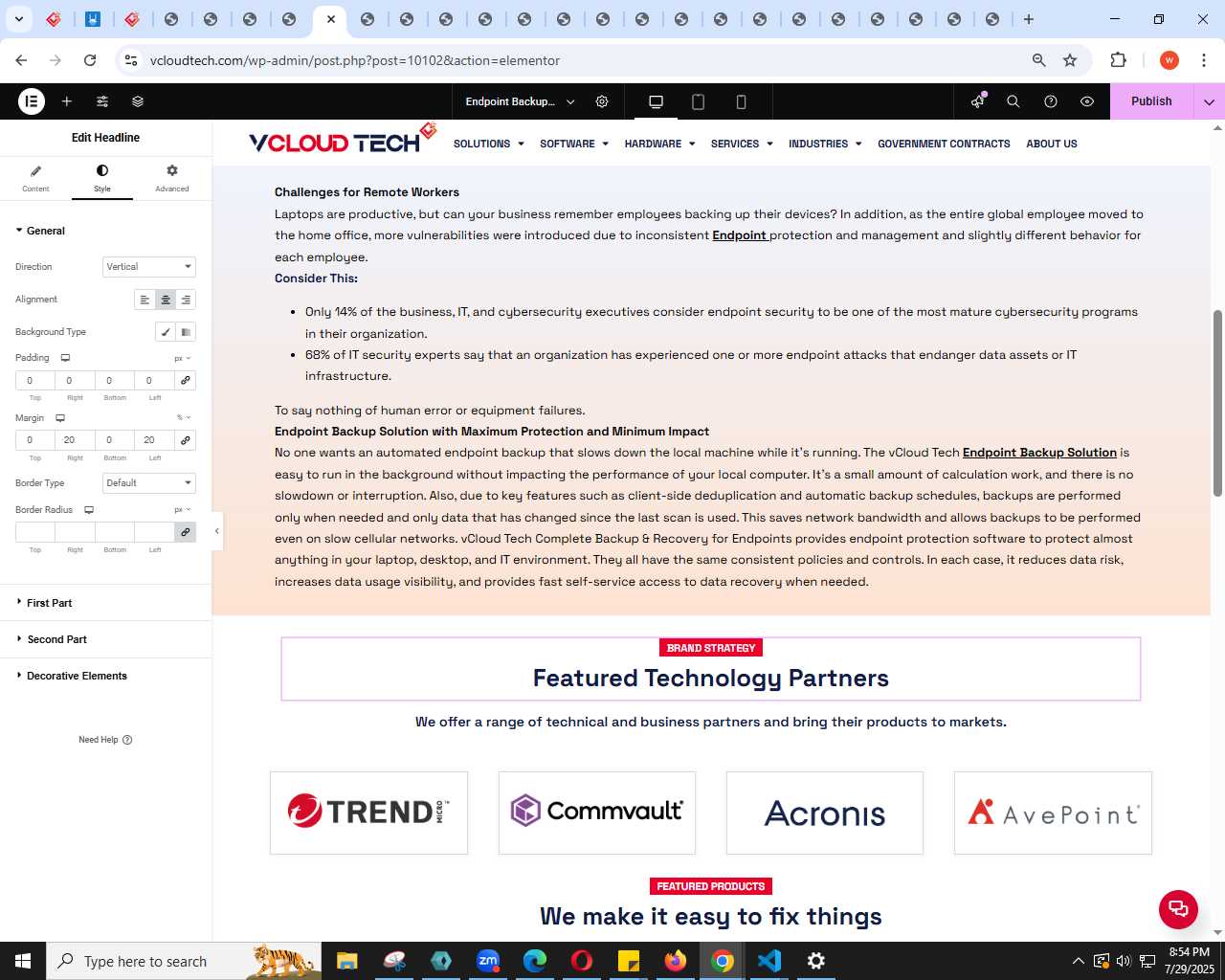Toggle linked padding values

tap(186, 380)
